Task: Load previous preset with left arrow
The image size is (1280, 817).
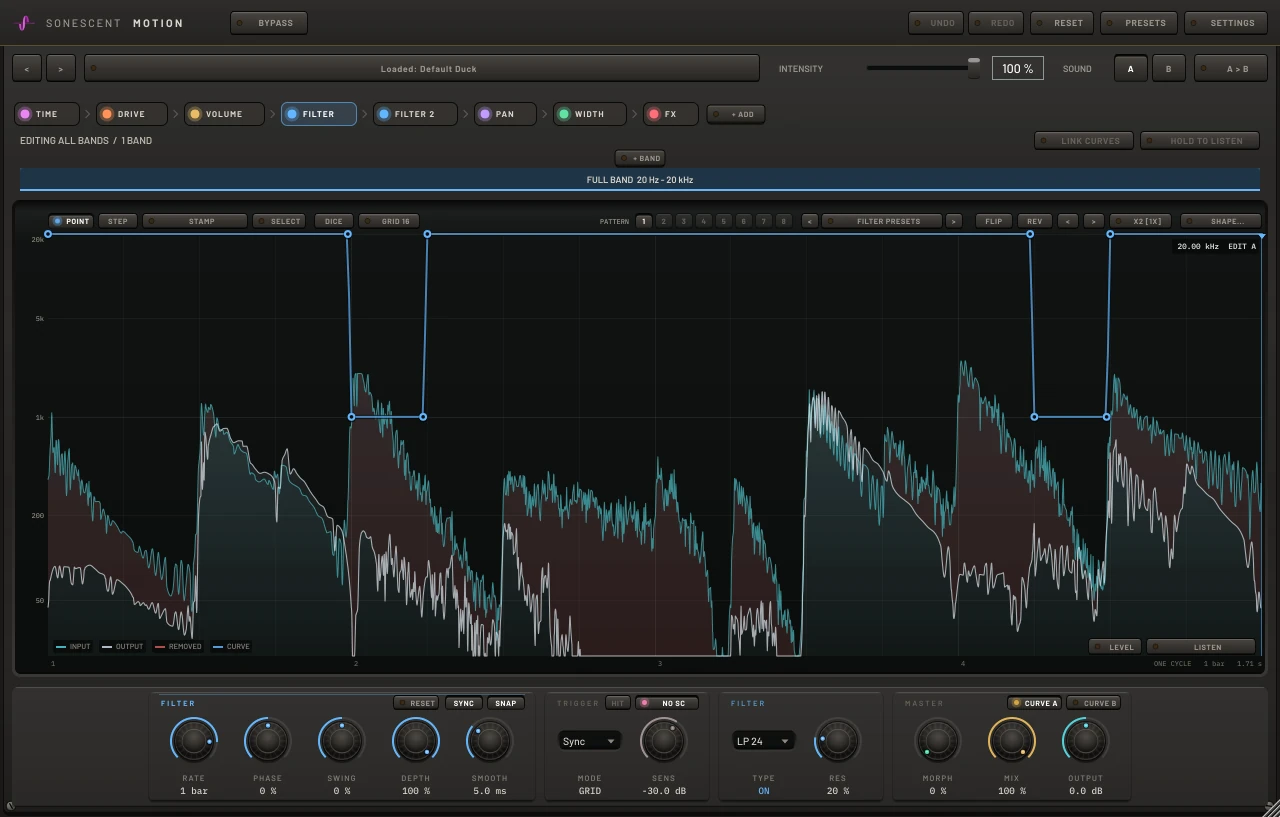Action: 27,68
